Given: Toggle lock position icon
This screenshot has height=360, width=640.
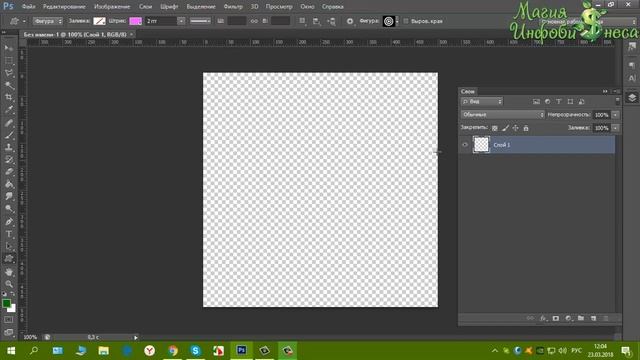Looking at the screenshot, I should pos(516,128).
